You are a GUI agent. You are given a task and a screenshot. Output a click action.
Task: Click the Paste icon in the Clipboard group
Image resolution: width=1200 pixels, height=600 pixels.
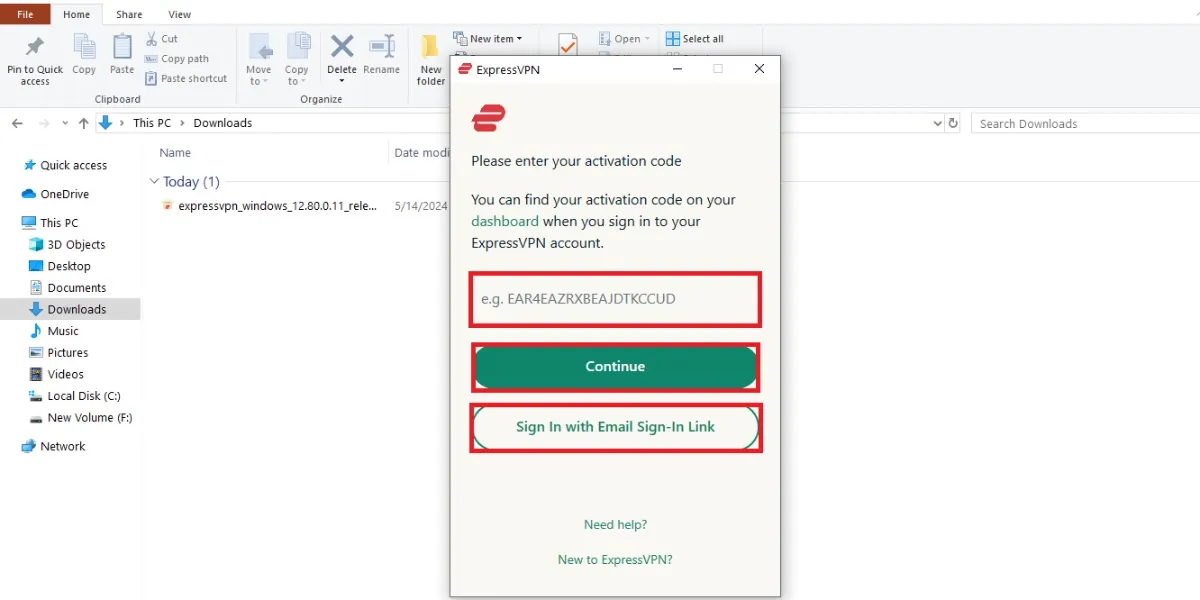122,55
